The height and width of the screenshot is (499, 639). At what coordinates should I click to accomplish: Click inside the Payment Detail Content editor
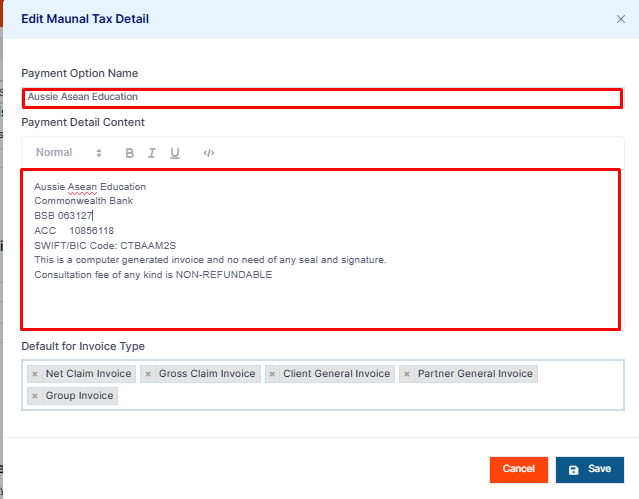click(321, 249)
